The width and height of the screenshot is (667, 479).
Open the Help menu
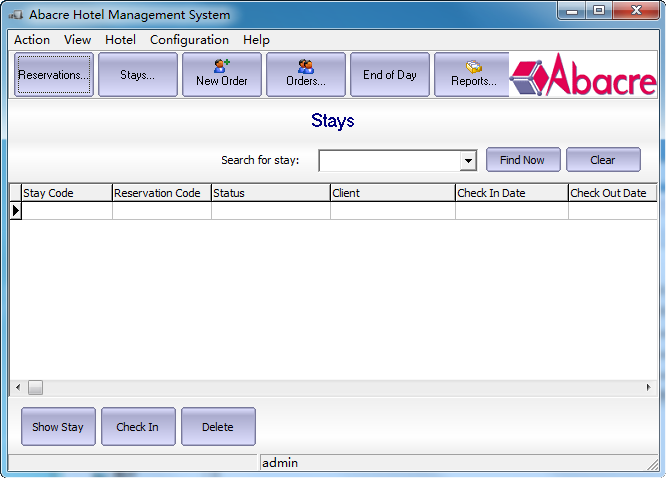click(x=256, y=40)
